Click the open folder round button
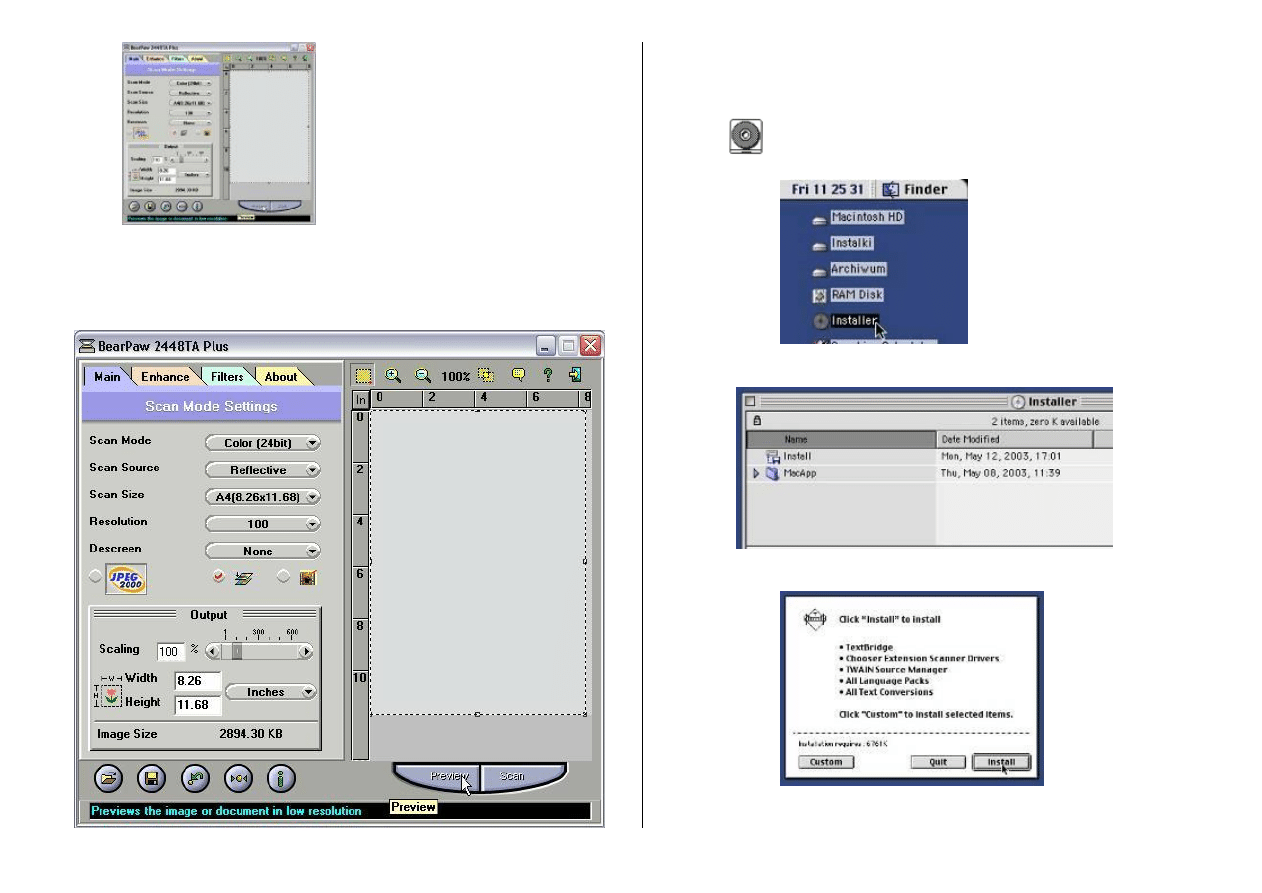 pyautogui.click(x=108, y=778)
